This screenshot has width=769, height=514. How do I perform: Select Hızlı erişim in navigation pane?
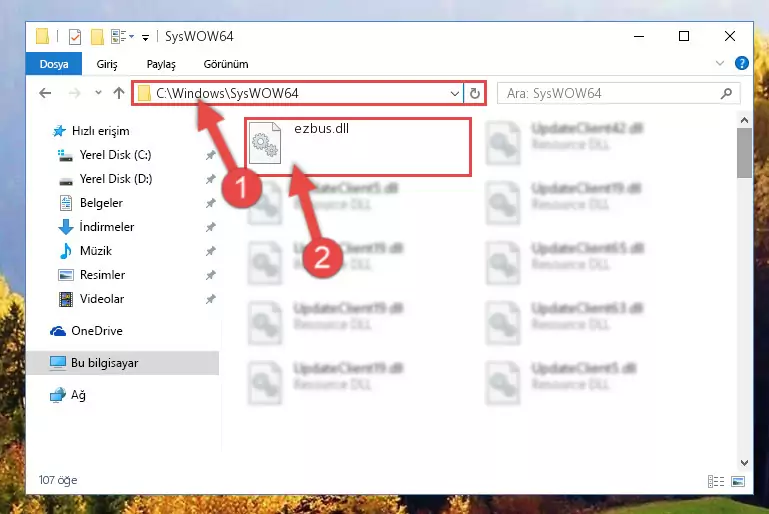(101, 131)
